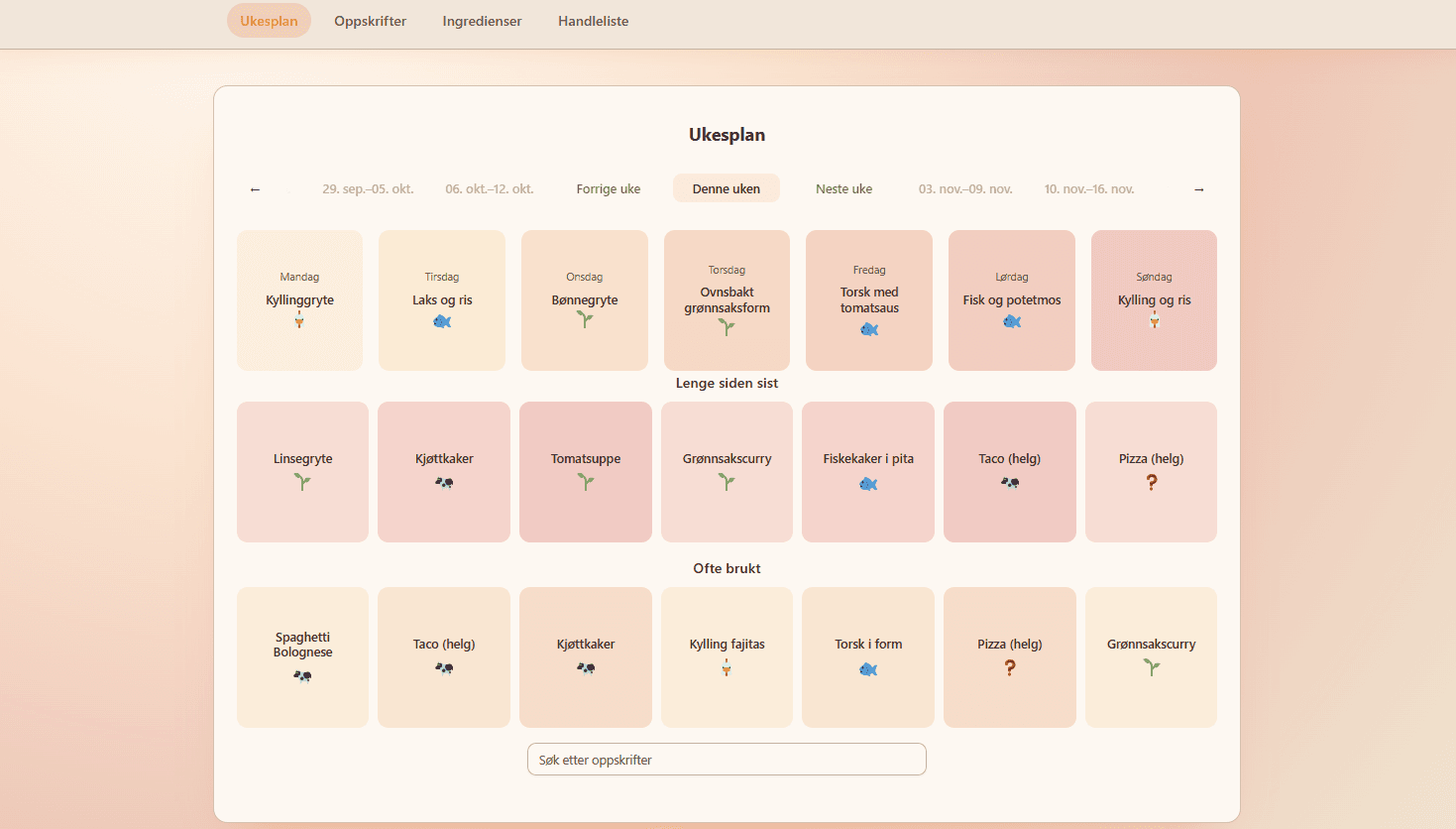
Task: Click the Torsk i form recipe card
Action: point(867,656)
